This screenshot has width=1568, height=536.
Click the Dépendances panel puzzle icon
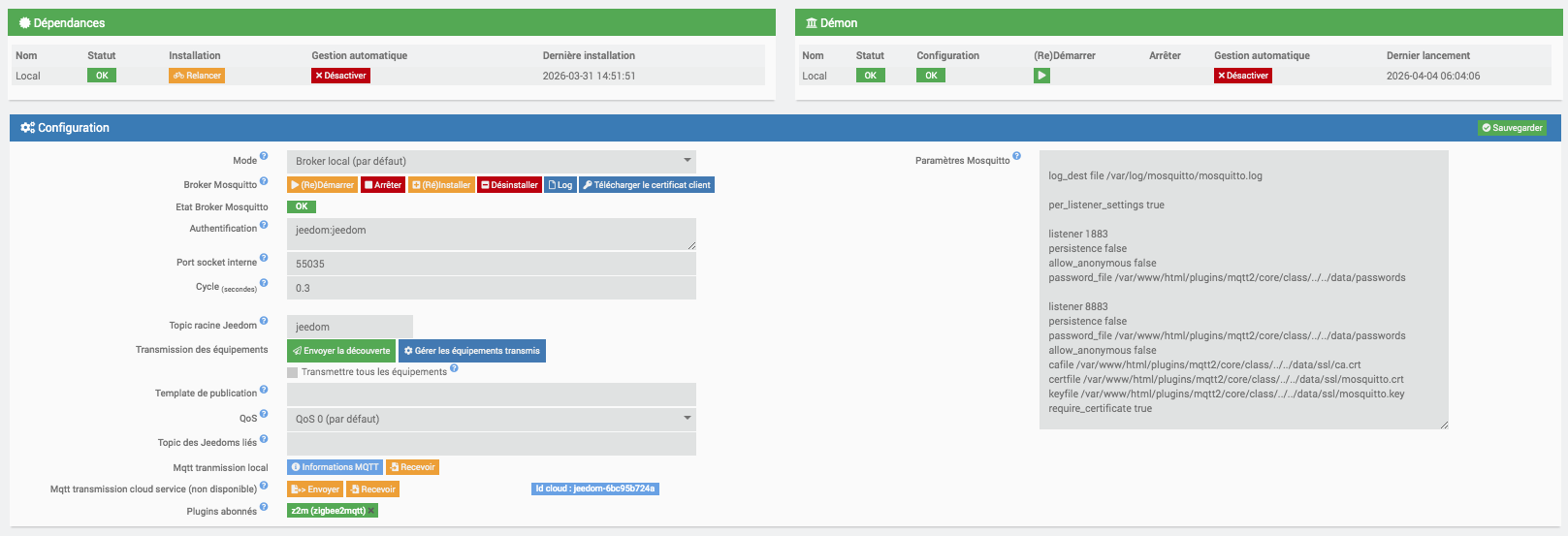(x=25, y=22)
